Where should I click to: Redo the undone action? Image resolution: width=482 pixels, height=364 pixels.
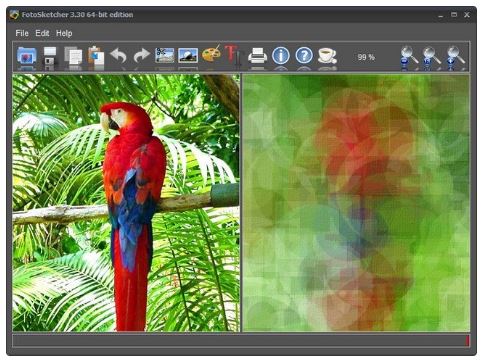click(142, 56)
